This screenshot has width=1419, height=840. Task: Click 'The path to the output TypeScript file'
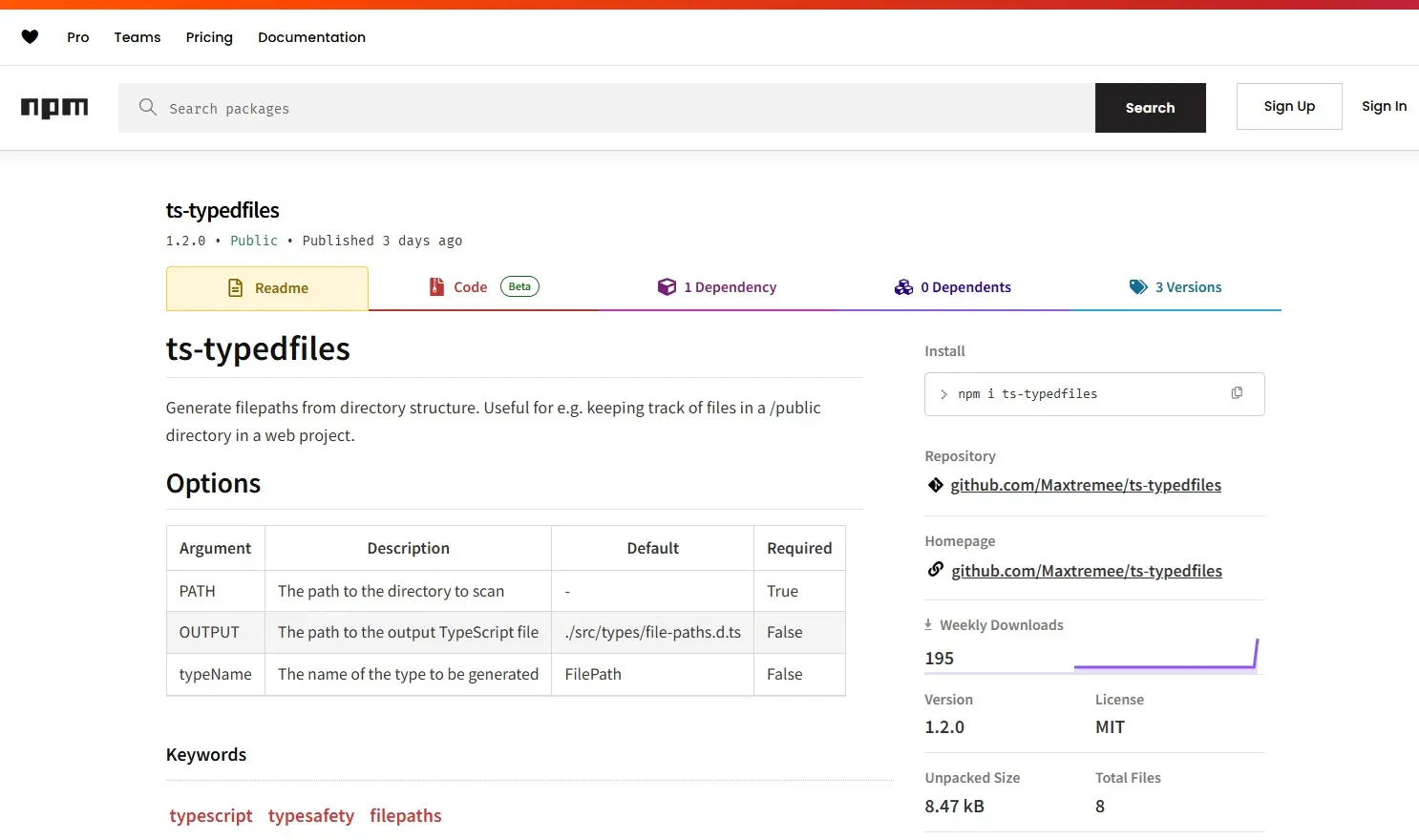point(408,632)
